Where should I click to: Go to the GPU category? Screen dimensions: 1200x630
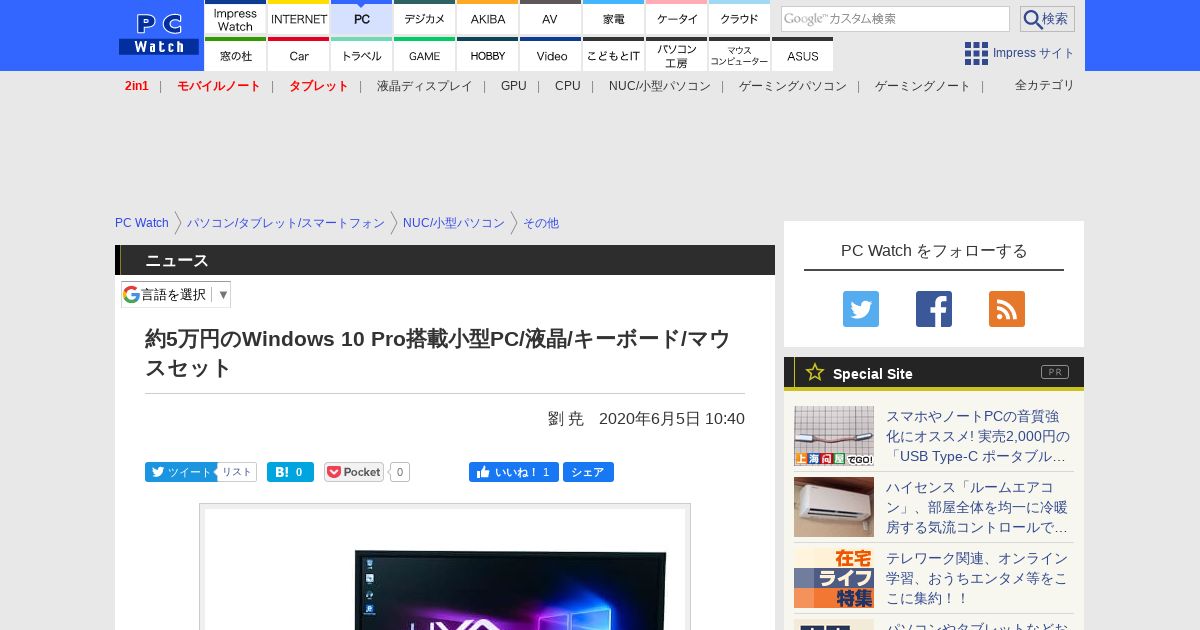pos(514,86)
